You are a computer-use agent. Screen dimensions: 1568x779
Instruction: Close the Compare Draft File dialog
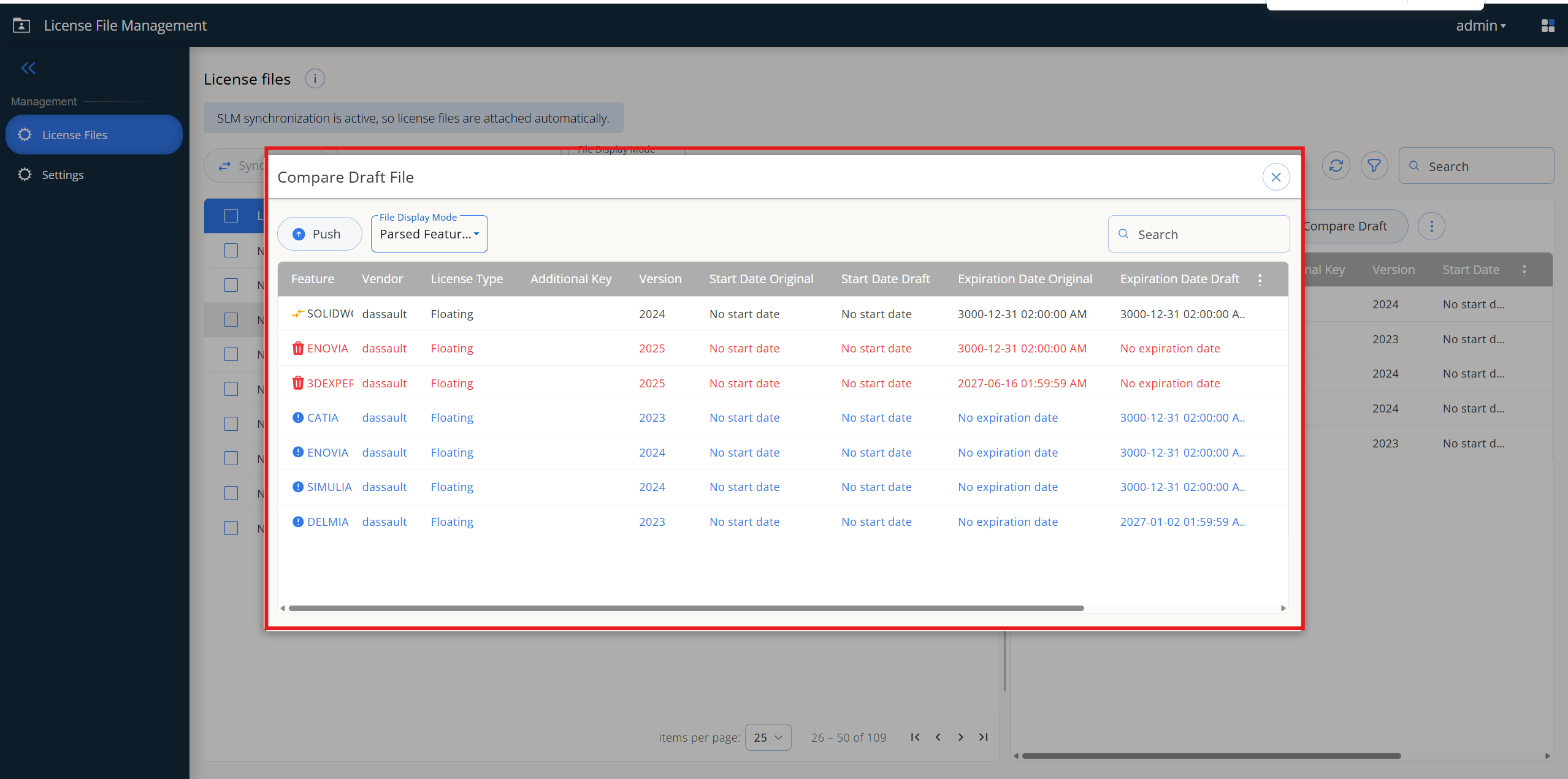click(x=1276, y=177)
